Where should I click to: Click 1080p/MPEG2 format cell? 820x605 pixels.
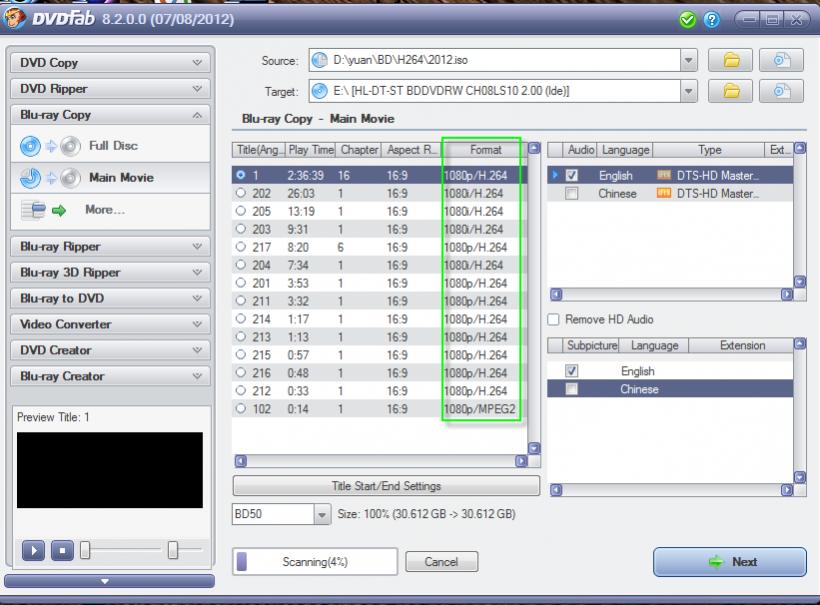click(x=480, y=409)
